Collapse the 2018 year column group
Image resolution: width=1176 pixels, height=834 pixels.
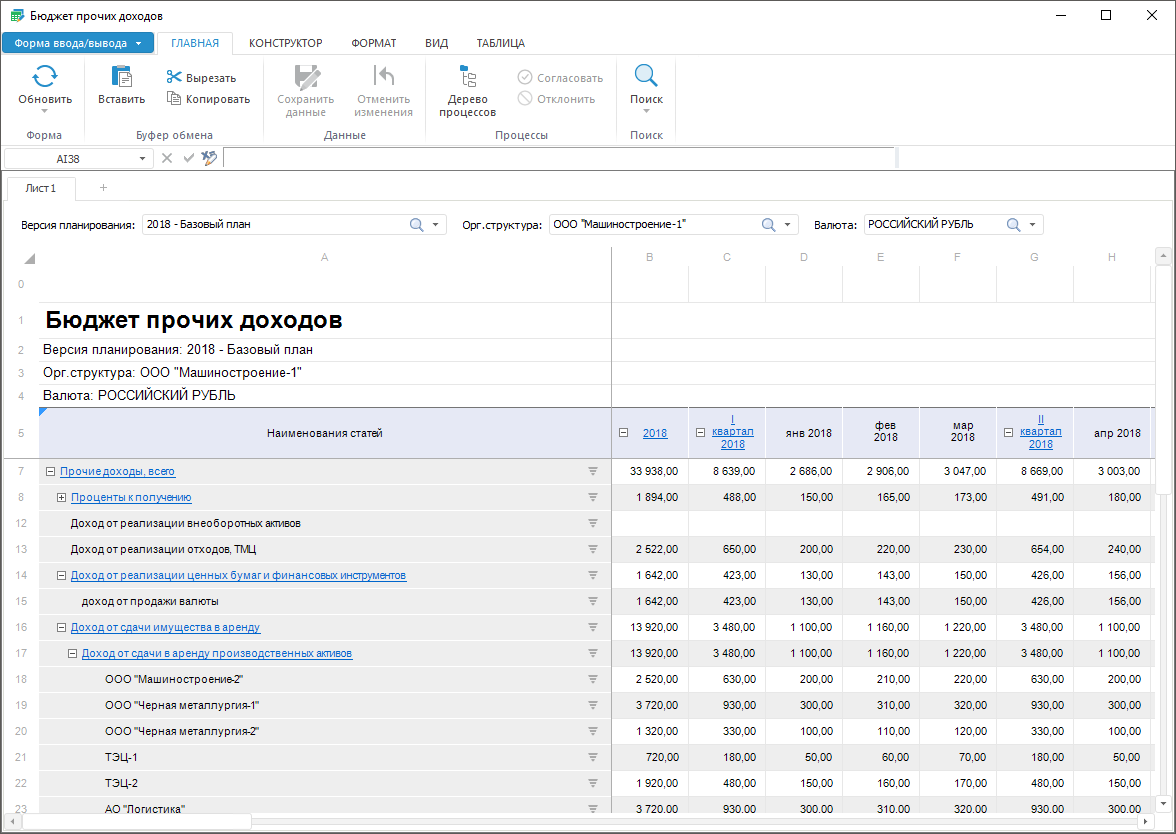coord(623,433)
